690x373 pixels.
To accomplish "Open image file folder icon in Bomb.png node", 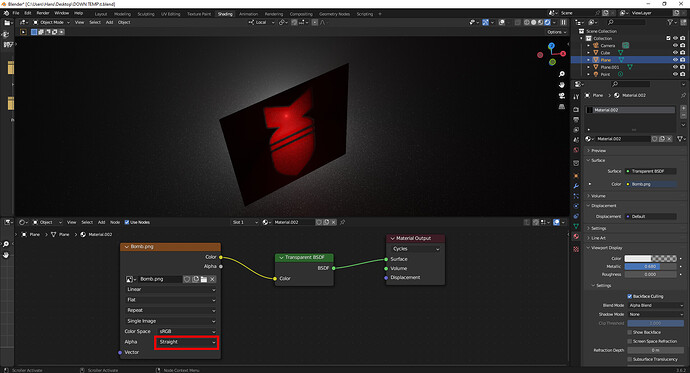I will point(204,279).
